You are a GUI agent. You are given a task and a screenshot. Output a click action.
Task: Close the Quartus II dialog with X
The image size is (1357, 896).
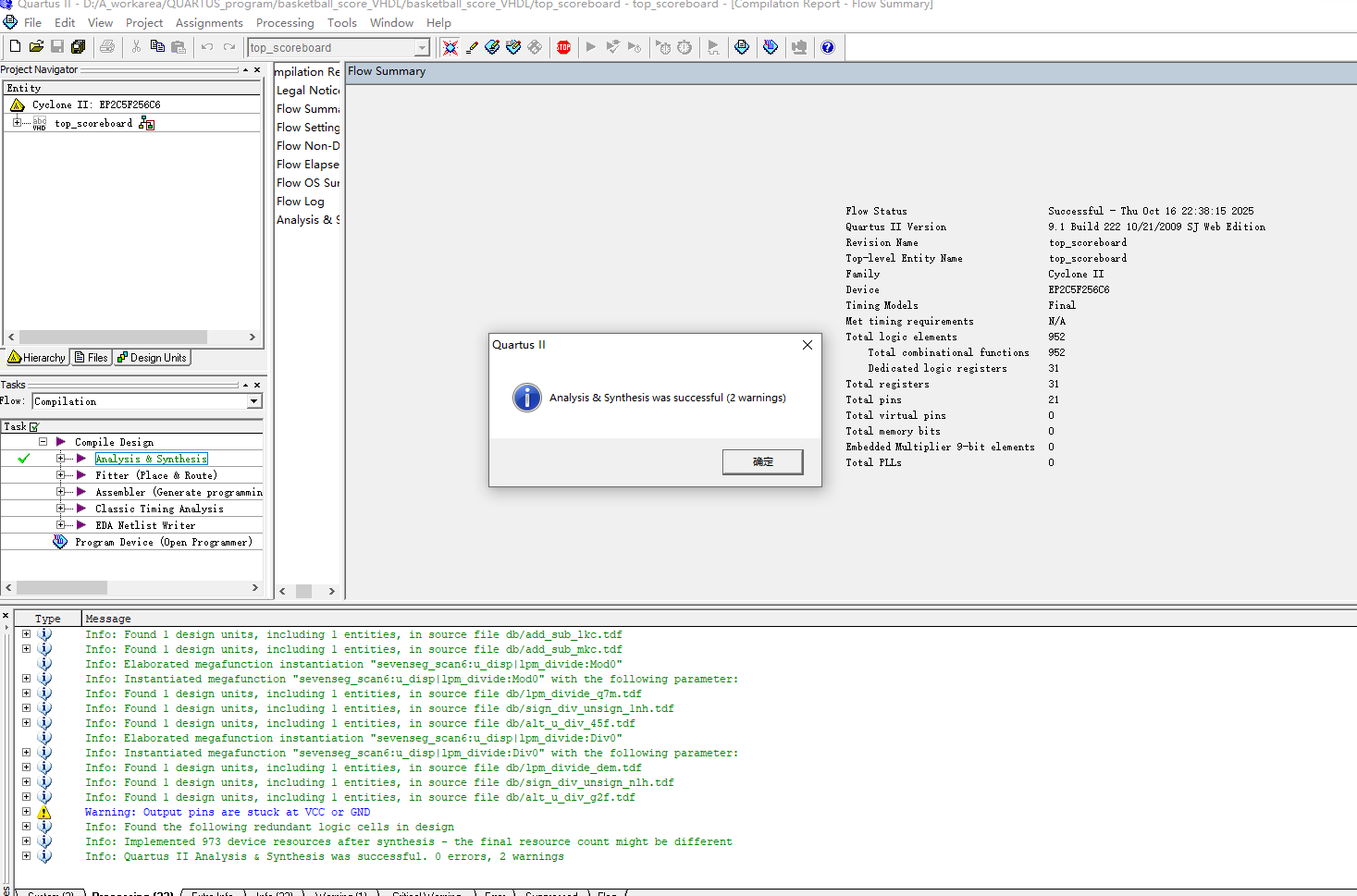click(x=808, y=345)
